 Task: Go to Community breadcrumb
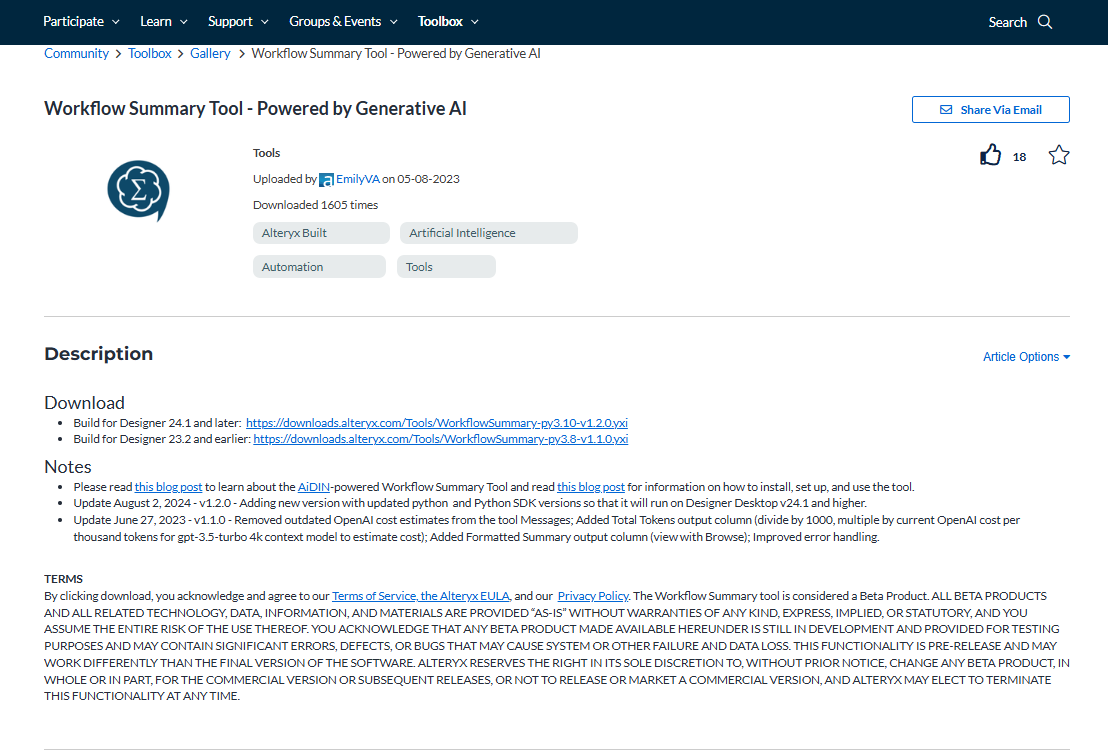point(76,54)
